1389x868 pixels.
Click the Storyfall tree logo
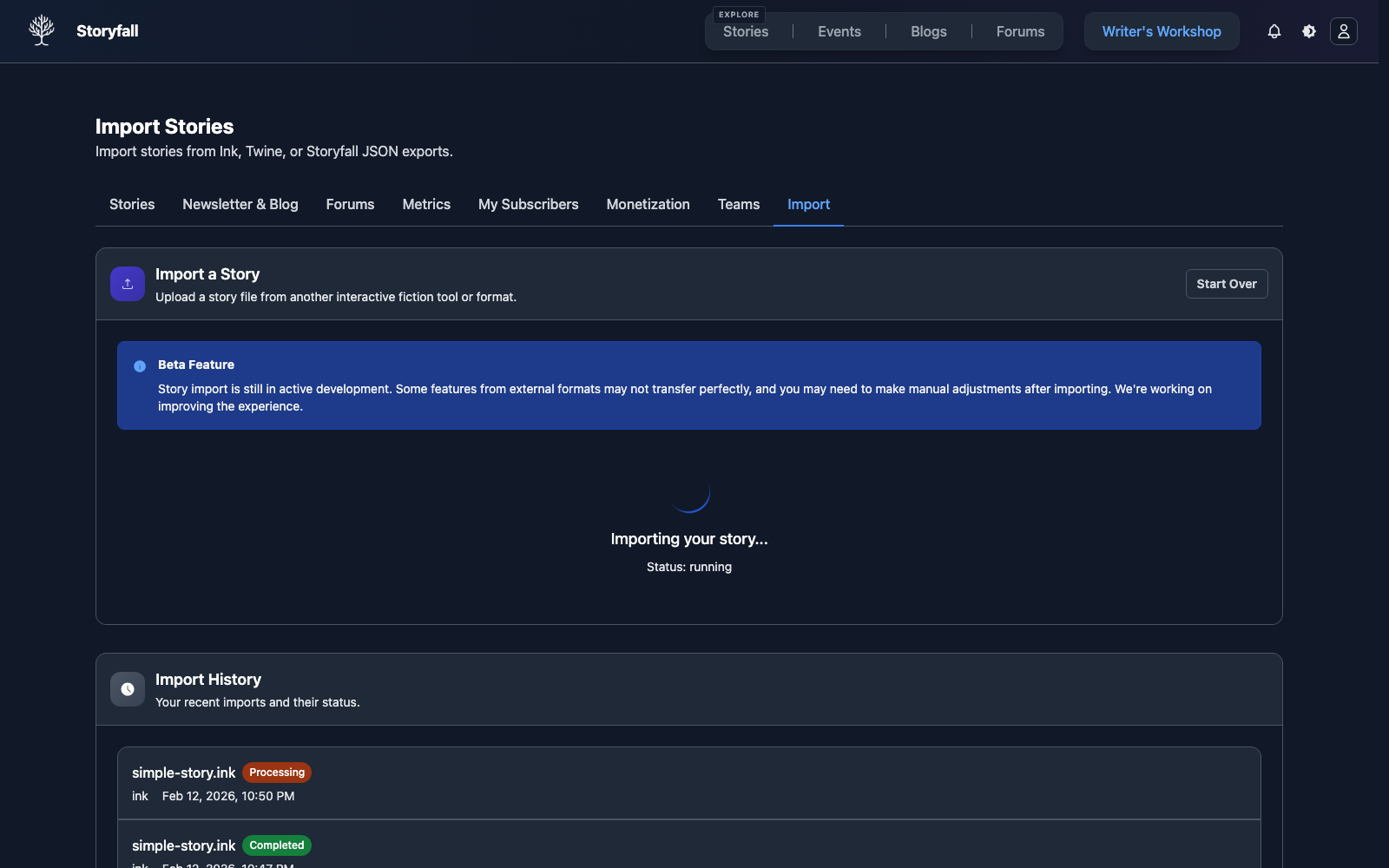41,30
